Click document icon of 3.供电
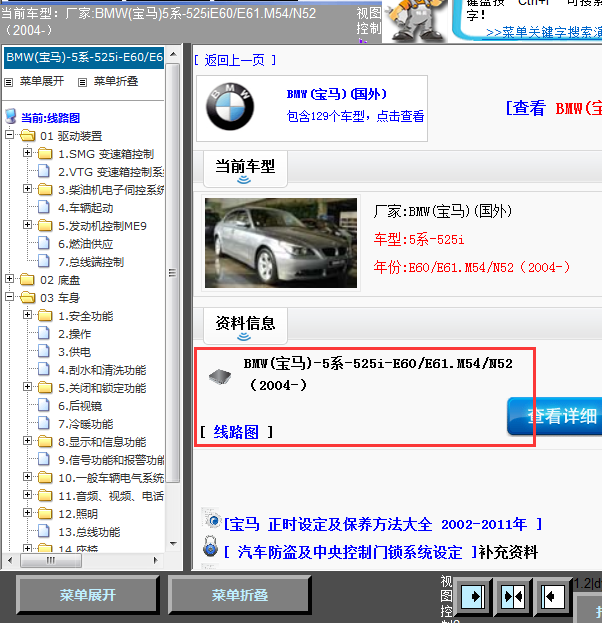Image resolution: width=602 pixels, height=624 pixels. tap(44, 352)
